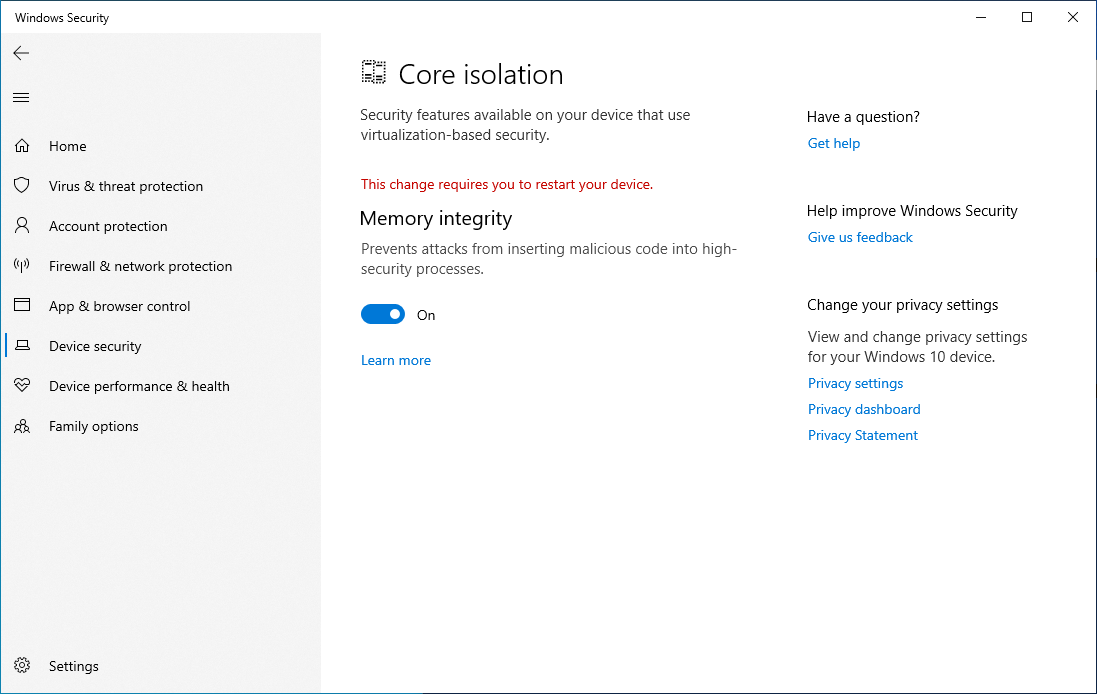The image size is (1097, 694).
Task: Open Account protection page
Action: point(108,226)
